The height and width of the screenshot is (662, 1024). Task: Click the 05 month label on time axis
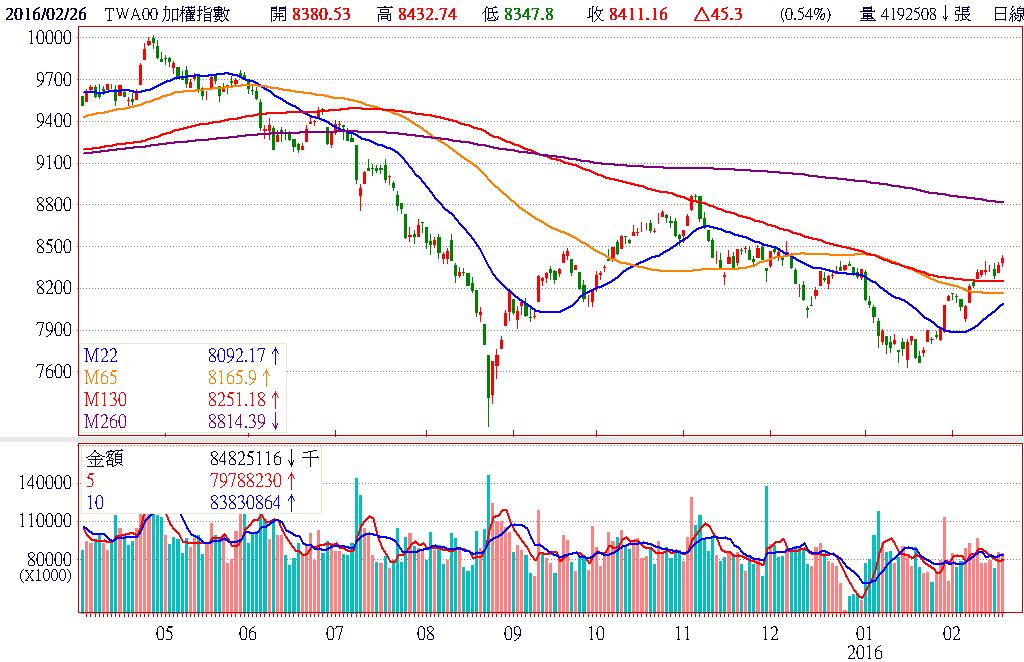tap(165, 633)
